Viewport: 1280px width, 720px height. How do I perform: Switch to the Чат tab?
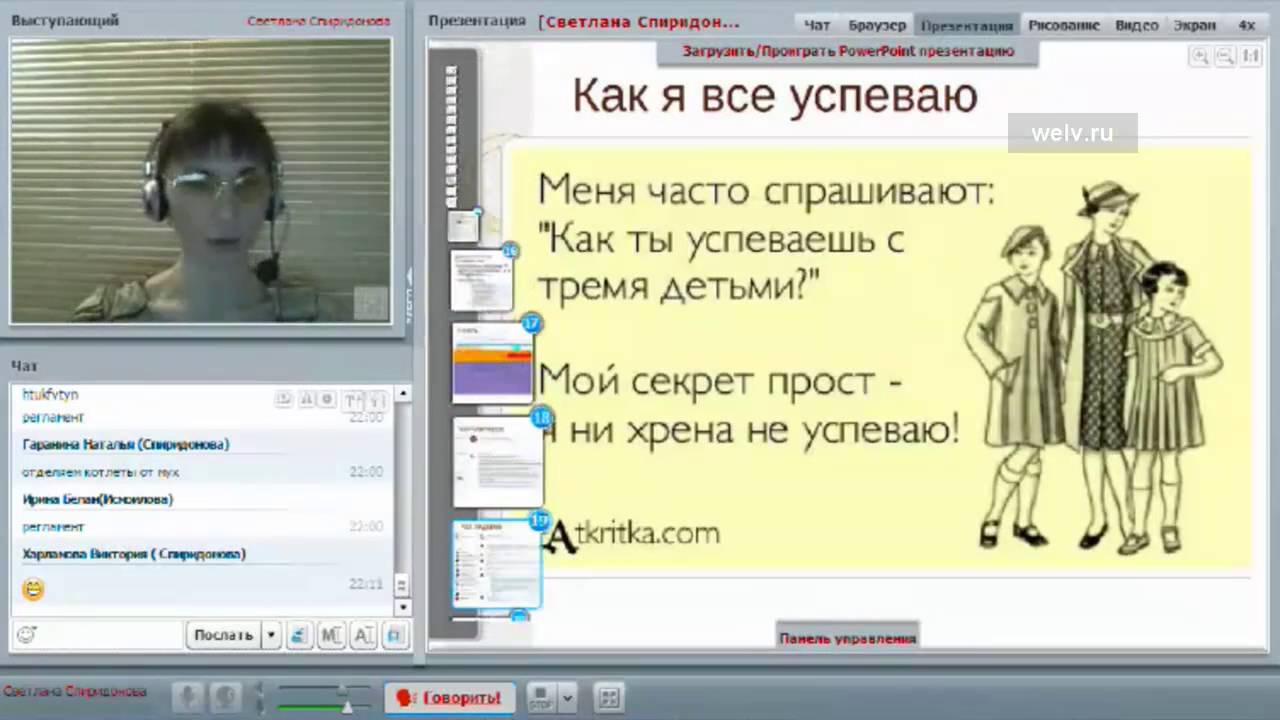pos(817,25)
